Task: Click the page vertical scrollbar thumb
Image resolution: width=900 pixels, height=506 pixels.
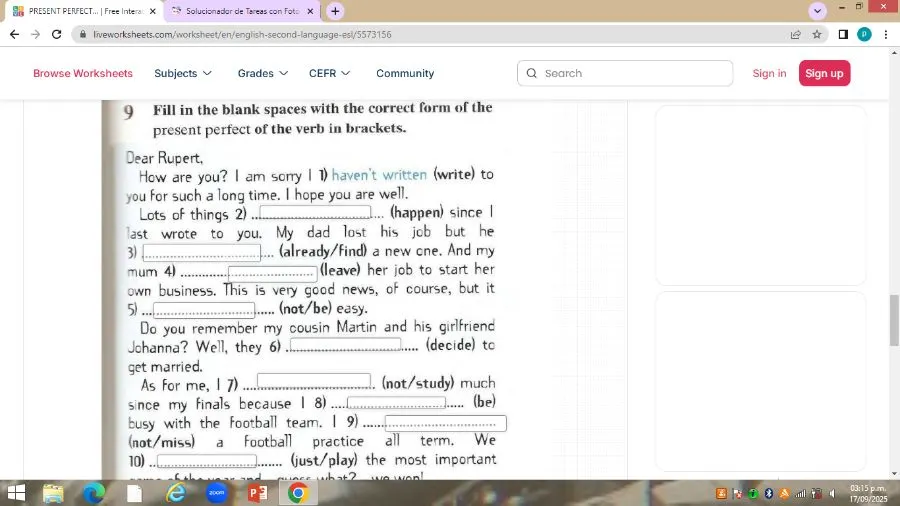Action: pyautogui.click(x=894, y=320)
